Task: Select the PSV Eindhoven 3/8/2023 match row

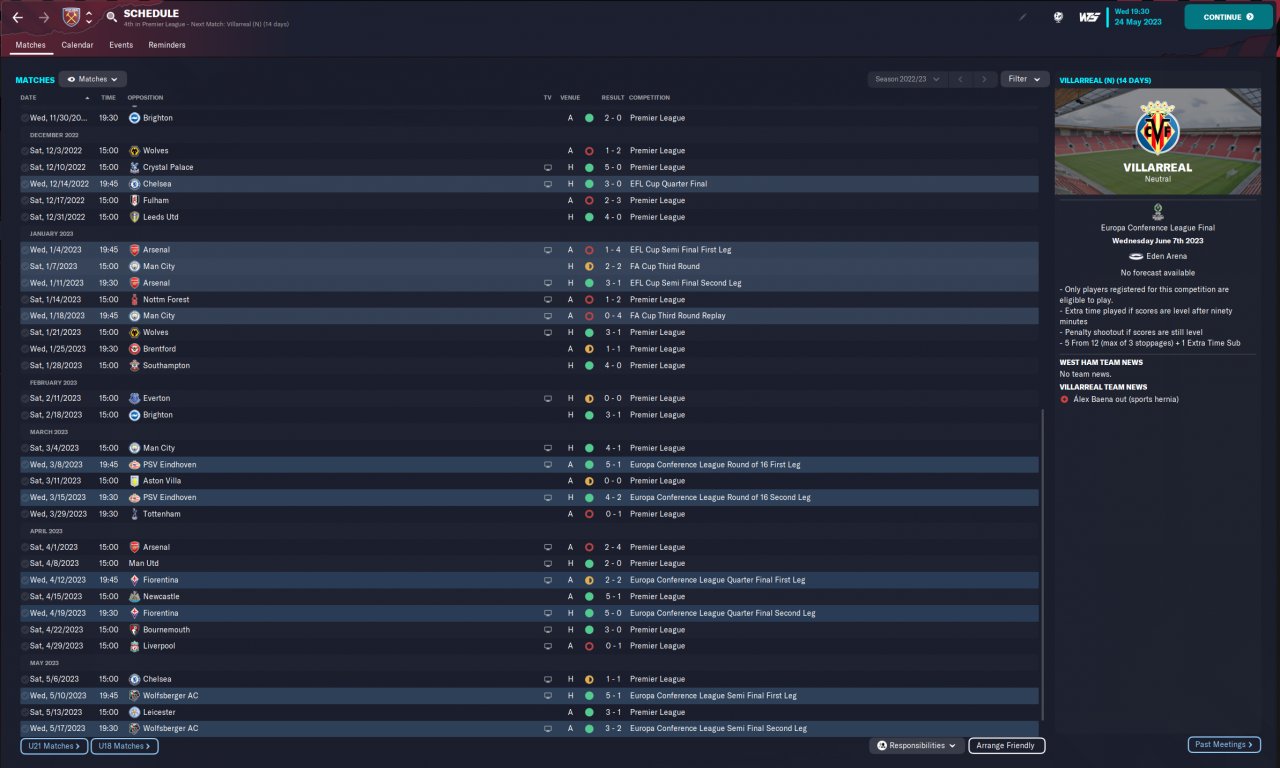Action: click(529, 464)
